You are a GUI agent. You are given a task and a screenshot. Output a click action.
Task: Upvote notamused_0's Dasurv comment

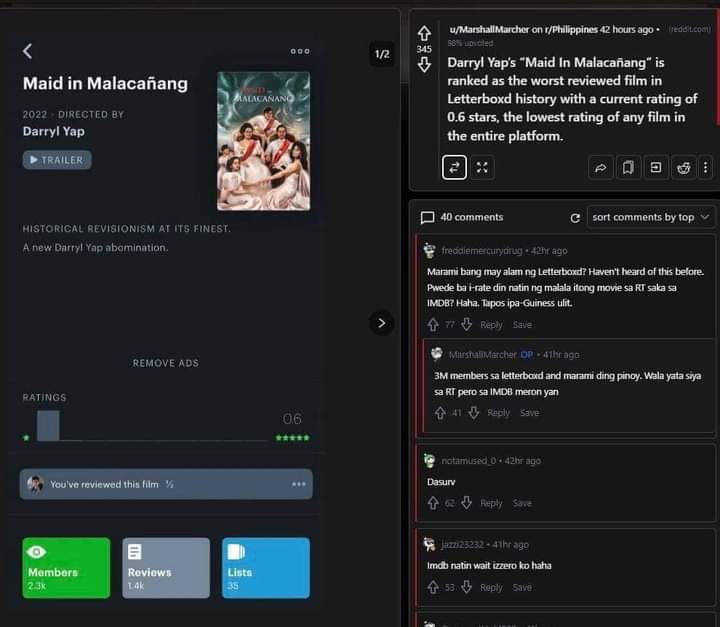pyautogui.click(x=433, y=503)
